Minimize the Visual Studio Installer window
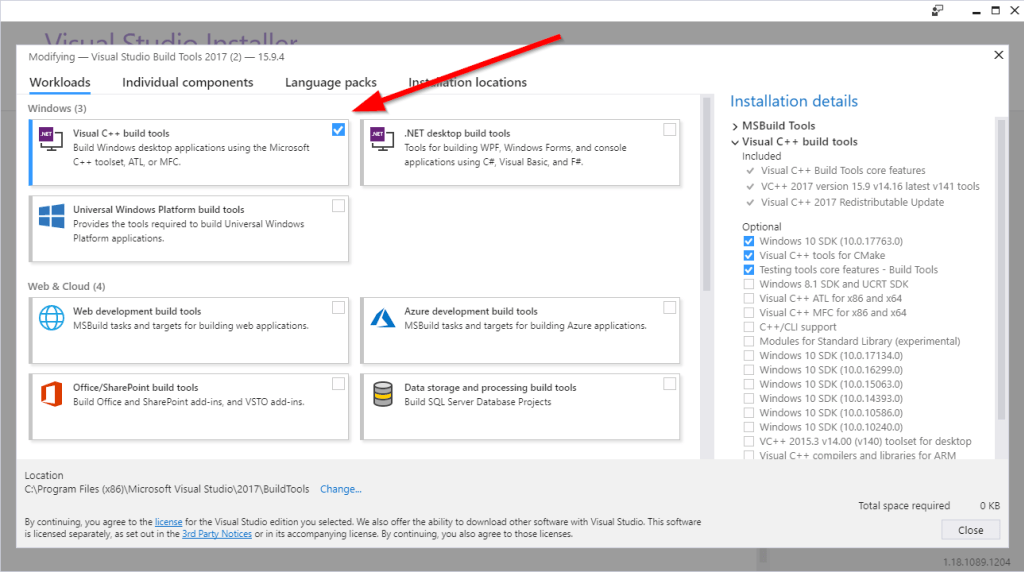 click(x=976, y=11)
